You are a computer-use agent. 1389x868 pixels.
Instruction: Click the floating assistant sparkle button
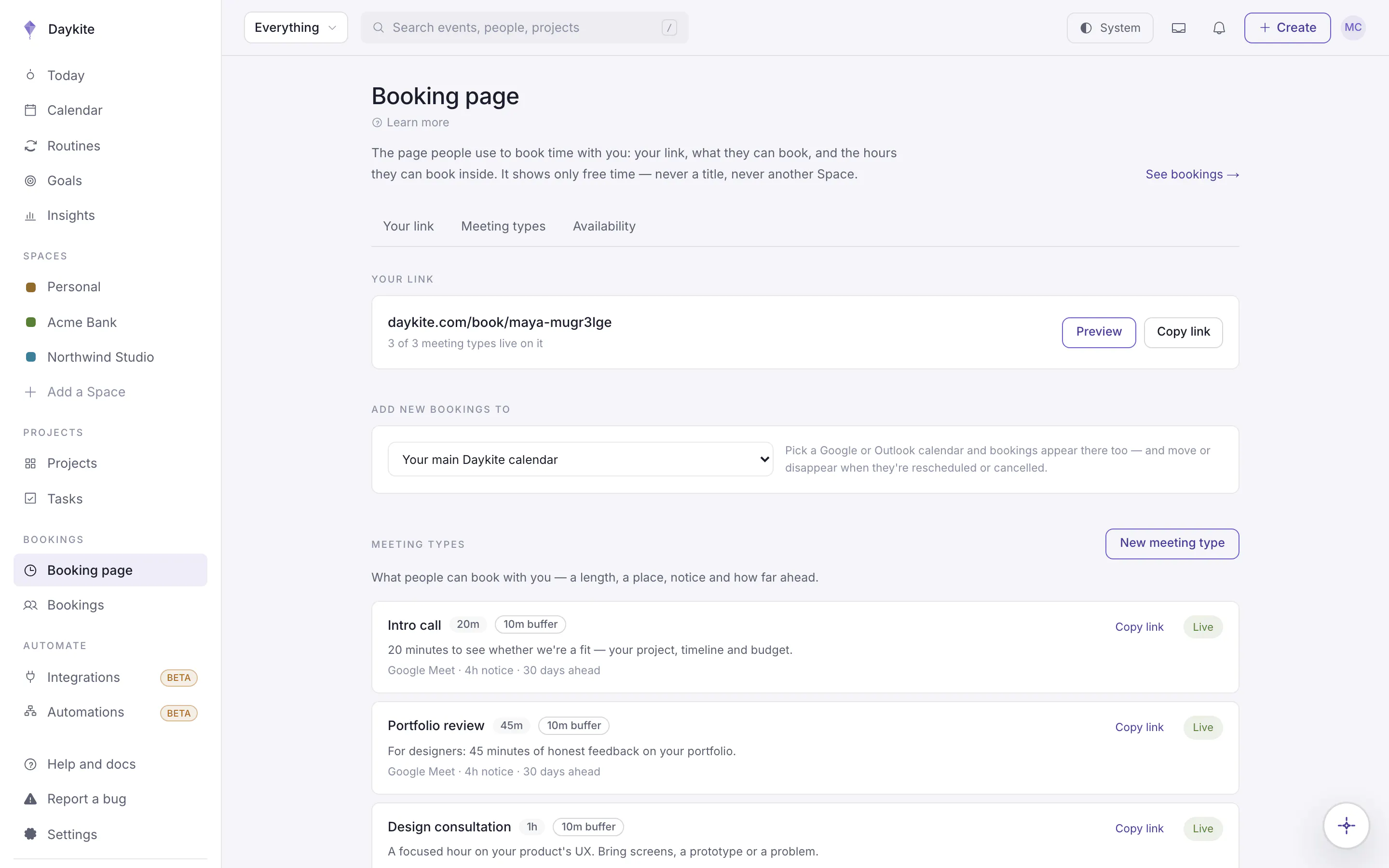[1346, 826]
